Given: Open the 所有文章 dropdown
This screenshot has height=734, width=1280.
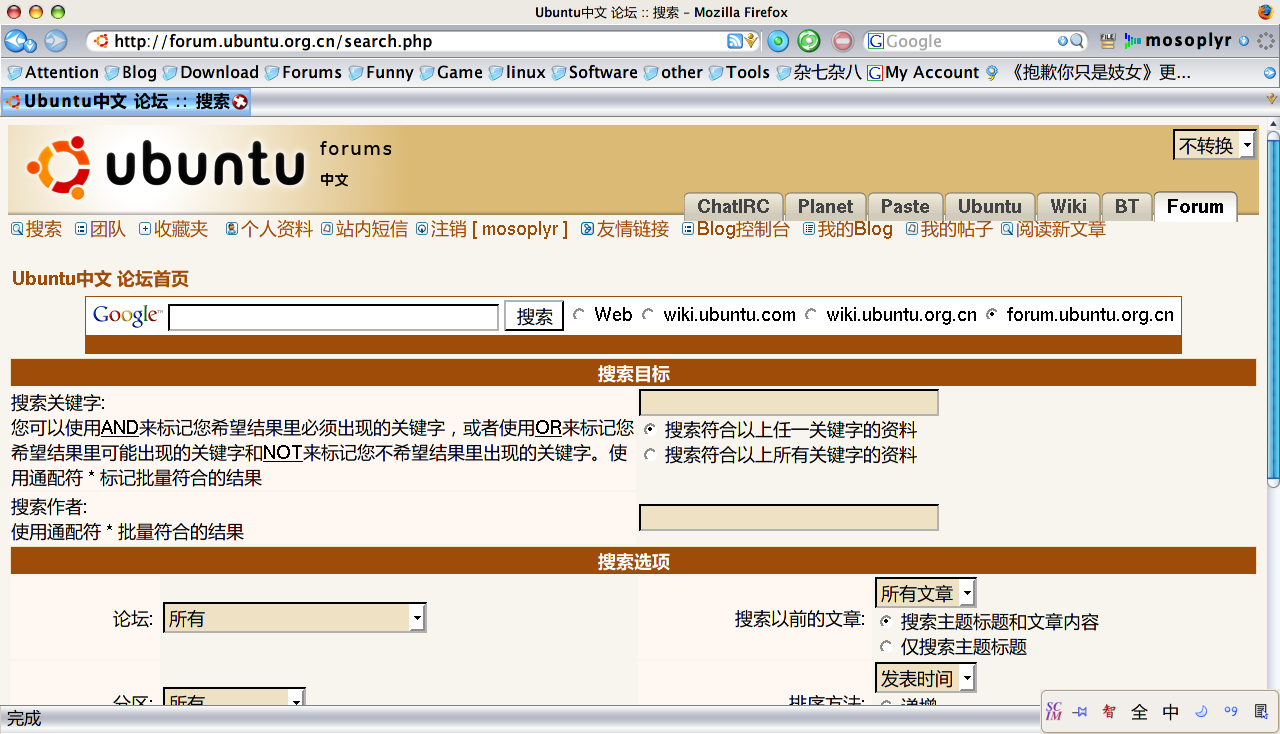Looking at the screenshot, I should pyautogui.click(x=926, y=593).
